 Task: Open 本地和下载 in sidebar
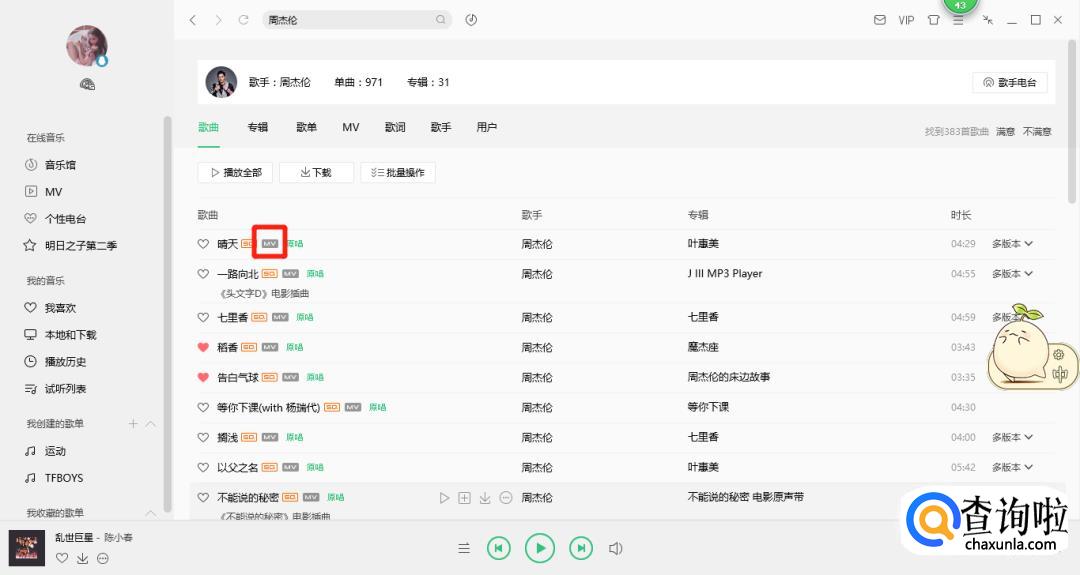click(x=70, y=334)
